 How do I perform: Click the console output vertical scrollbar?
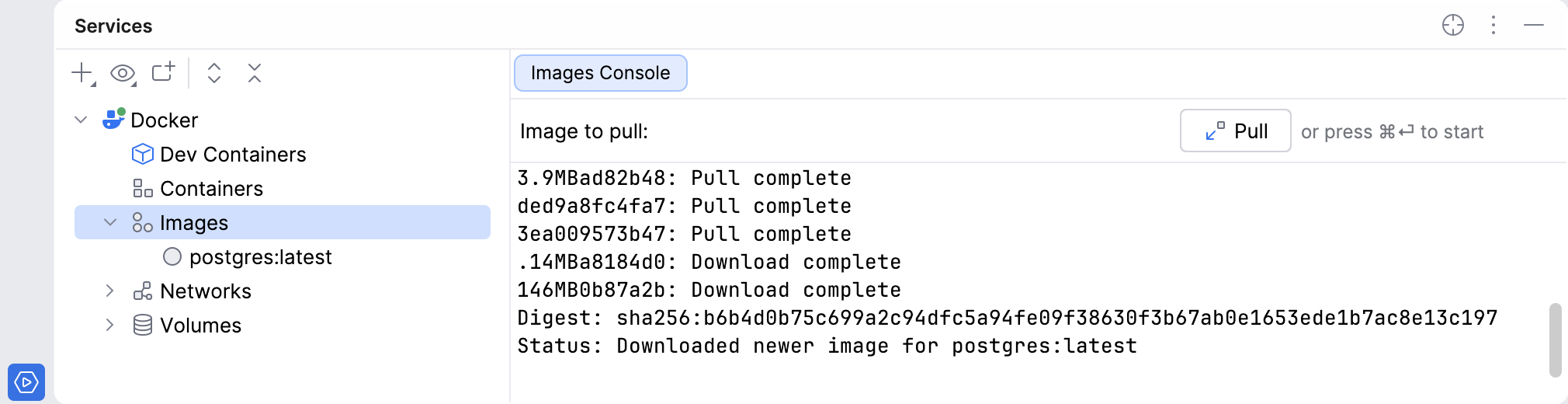click(x=1555, y=340)
